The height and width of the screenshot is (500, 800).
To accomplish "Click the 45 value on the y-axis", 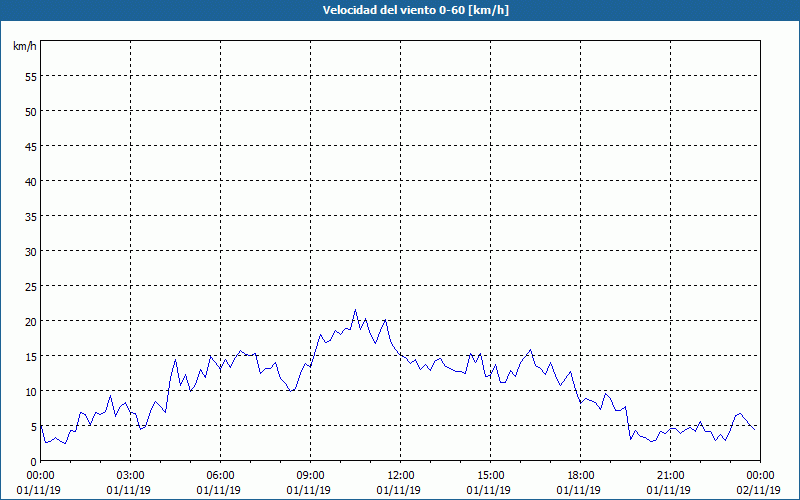I will coord(31,146).
